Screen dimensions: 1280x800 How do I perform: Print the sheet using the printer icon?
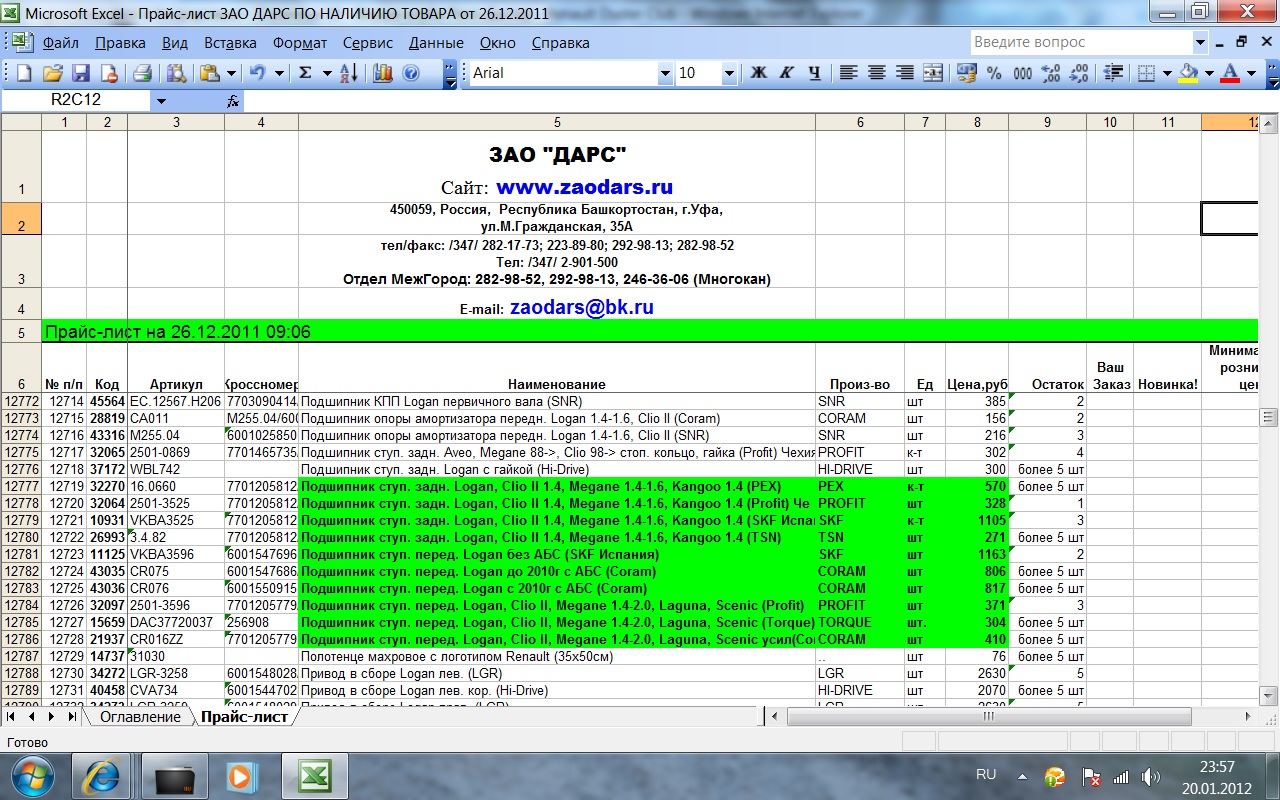click(142, 73)
